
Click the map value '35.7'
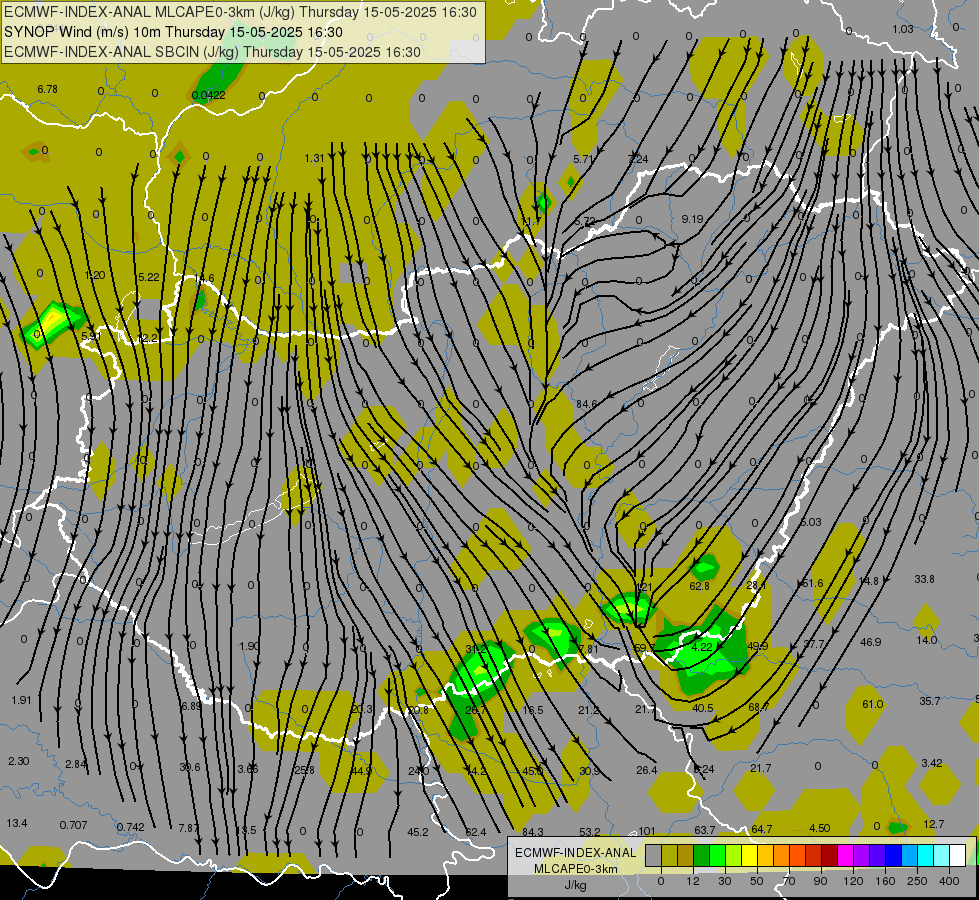coord(929,701)
